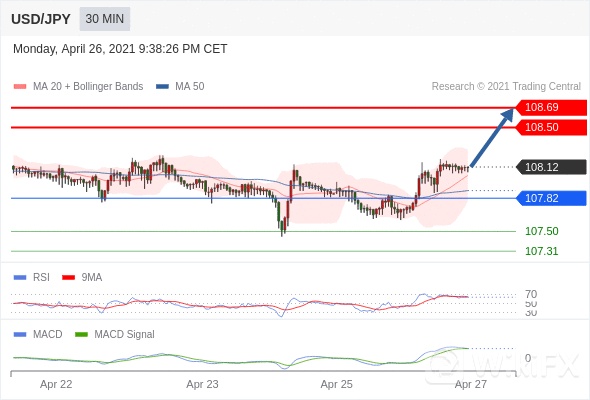Click the MA 20 + Bollinger Bands pink swatch
590x400 pixels.
(20, 87)
